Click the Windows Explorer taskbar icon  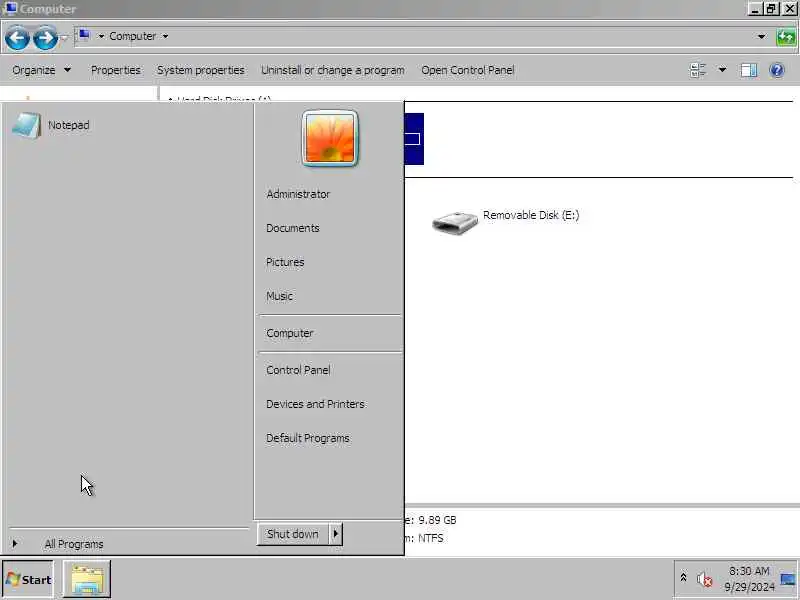87,579
